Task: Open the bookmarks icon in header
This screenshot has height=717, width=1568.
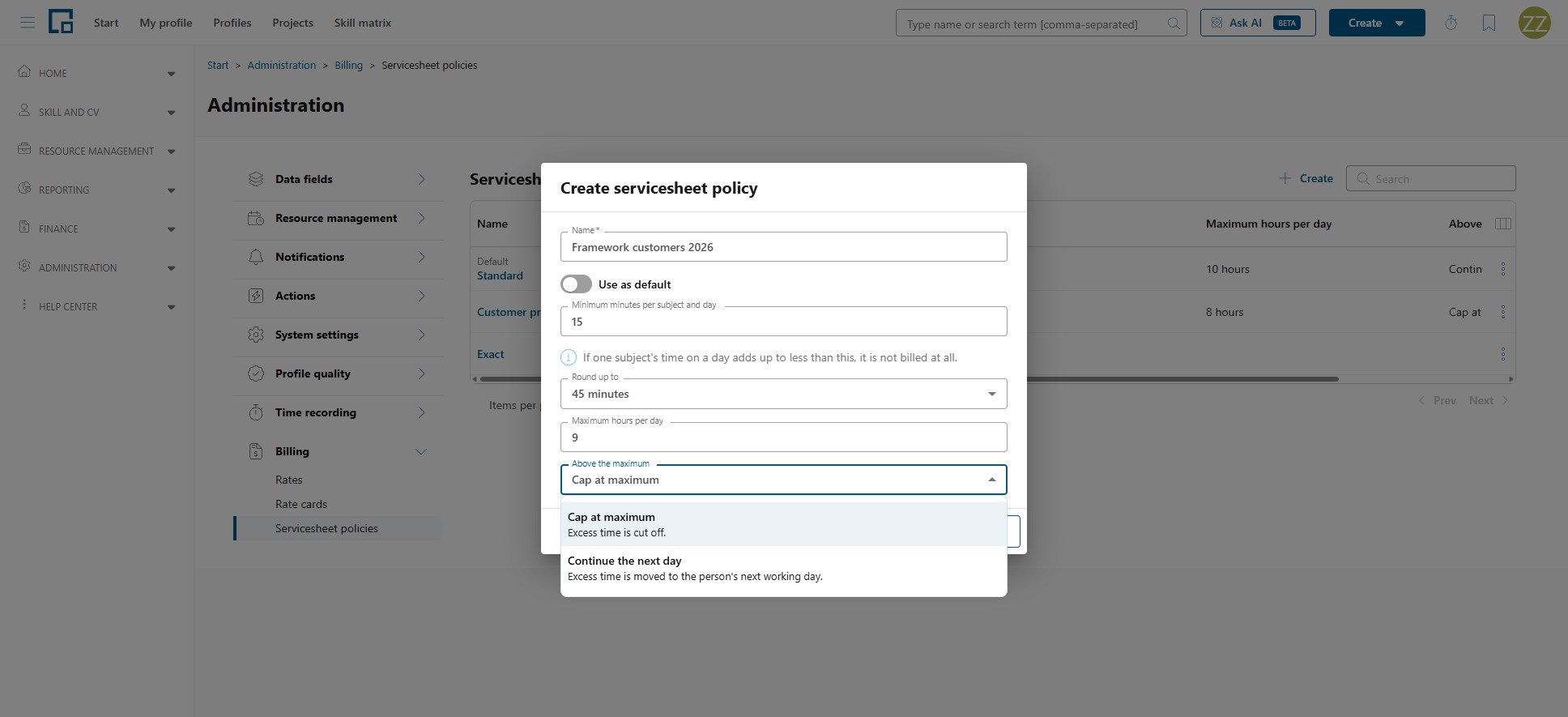Action: (1489, 23)
